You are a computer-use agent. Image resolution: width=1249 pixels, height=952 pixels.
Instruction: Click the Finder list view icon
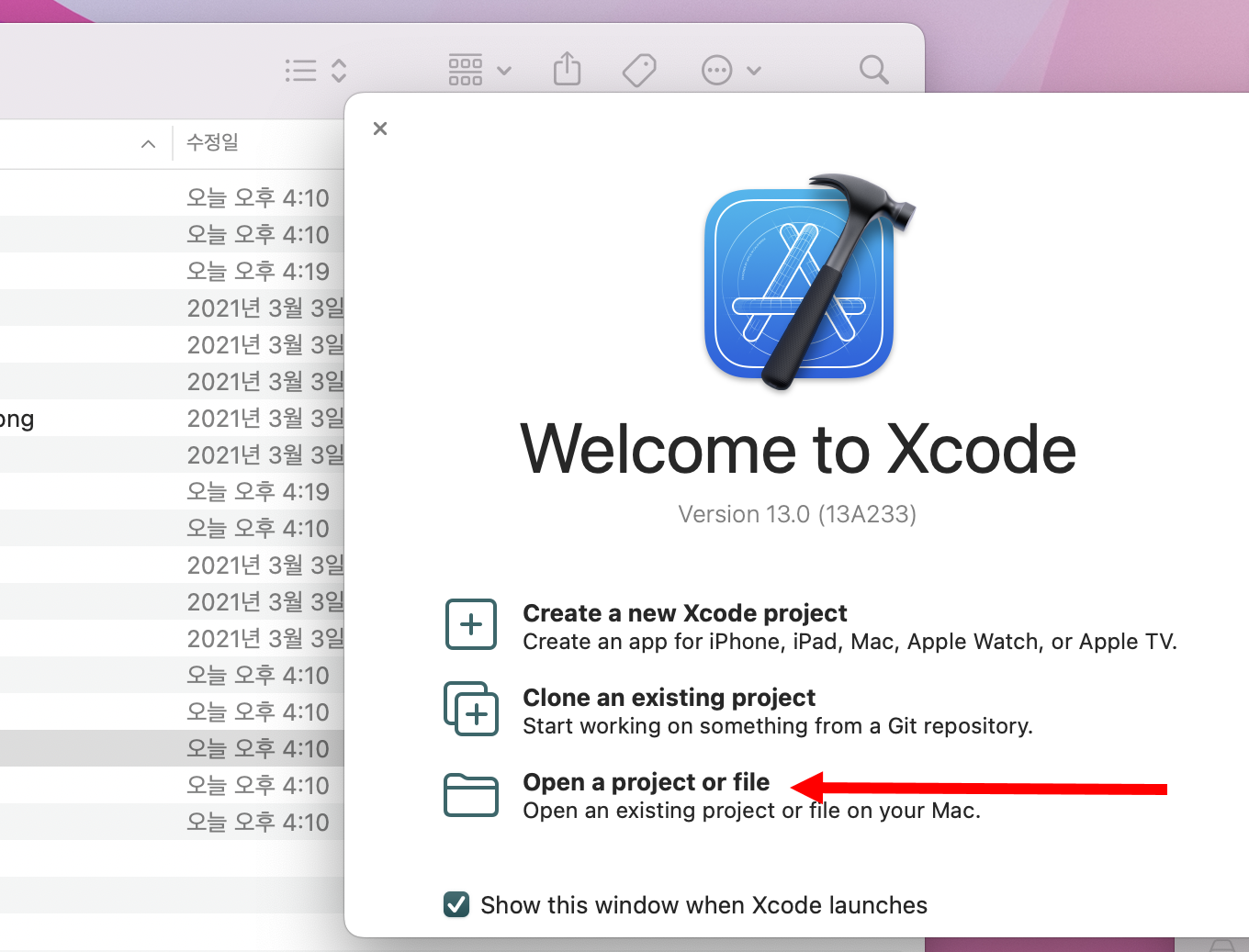point(300,71)
